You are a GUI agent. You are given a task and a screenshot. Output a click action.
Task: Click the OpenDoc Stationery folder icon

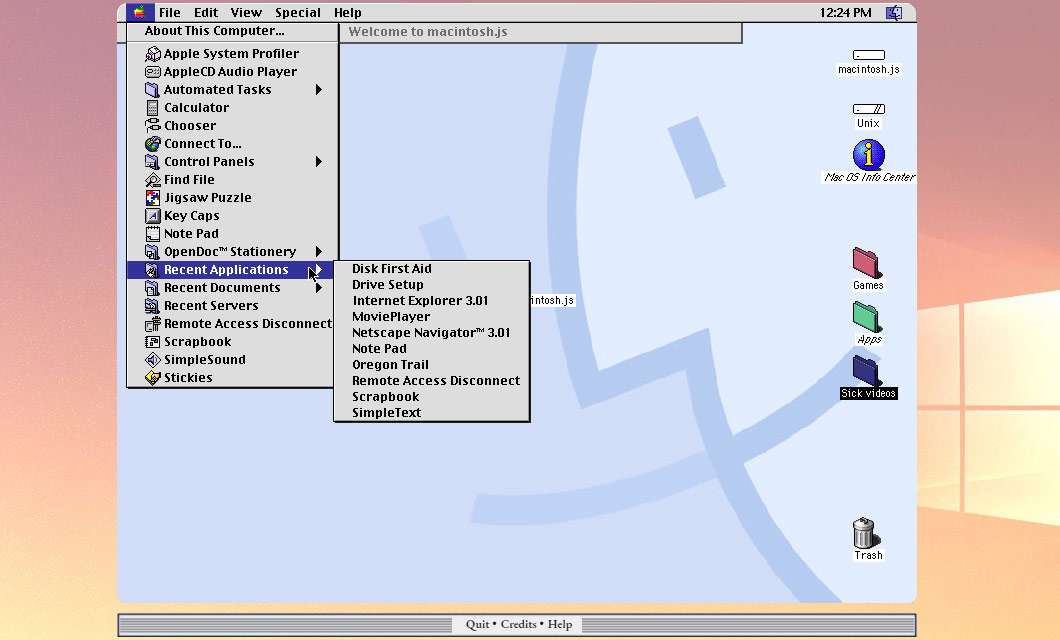point(153,251)
